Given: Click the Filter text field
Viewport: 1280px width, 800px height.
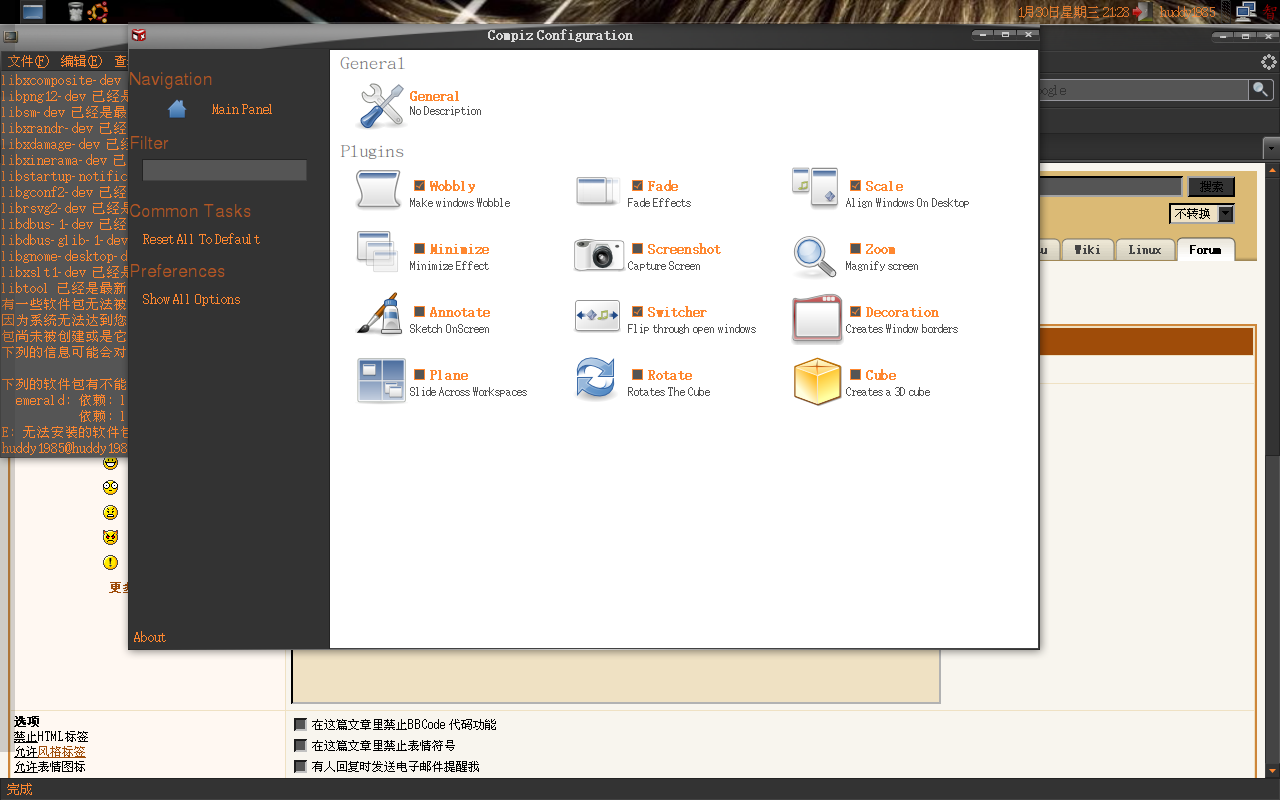Looking at the screenshot, I should 224,170.
